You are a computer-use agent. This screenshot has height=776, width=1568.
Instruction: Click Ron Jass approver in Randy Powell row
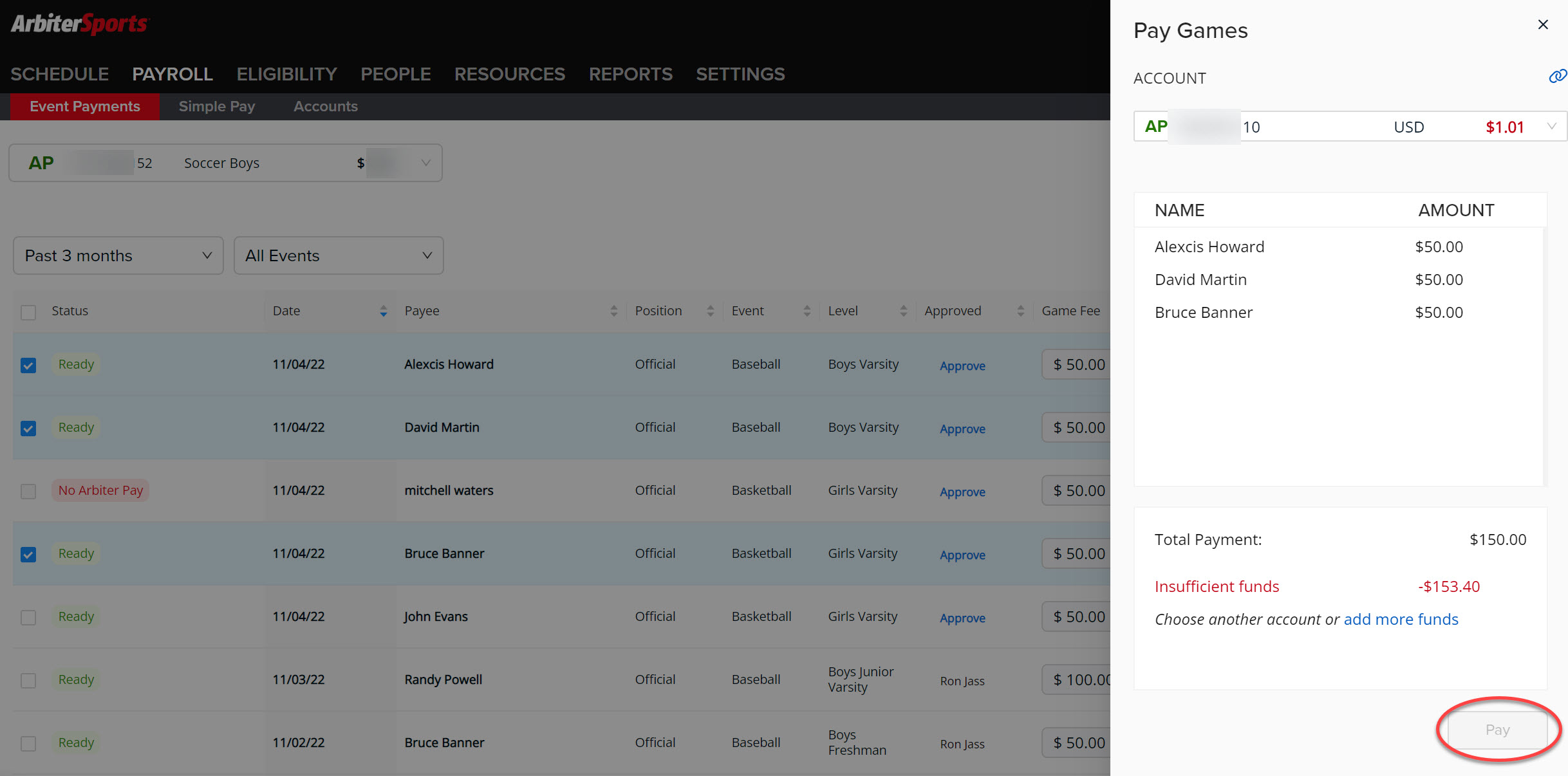962,681
